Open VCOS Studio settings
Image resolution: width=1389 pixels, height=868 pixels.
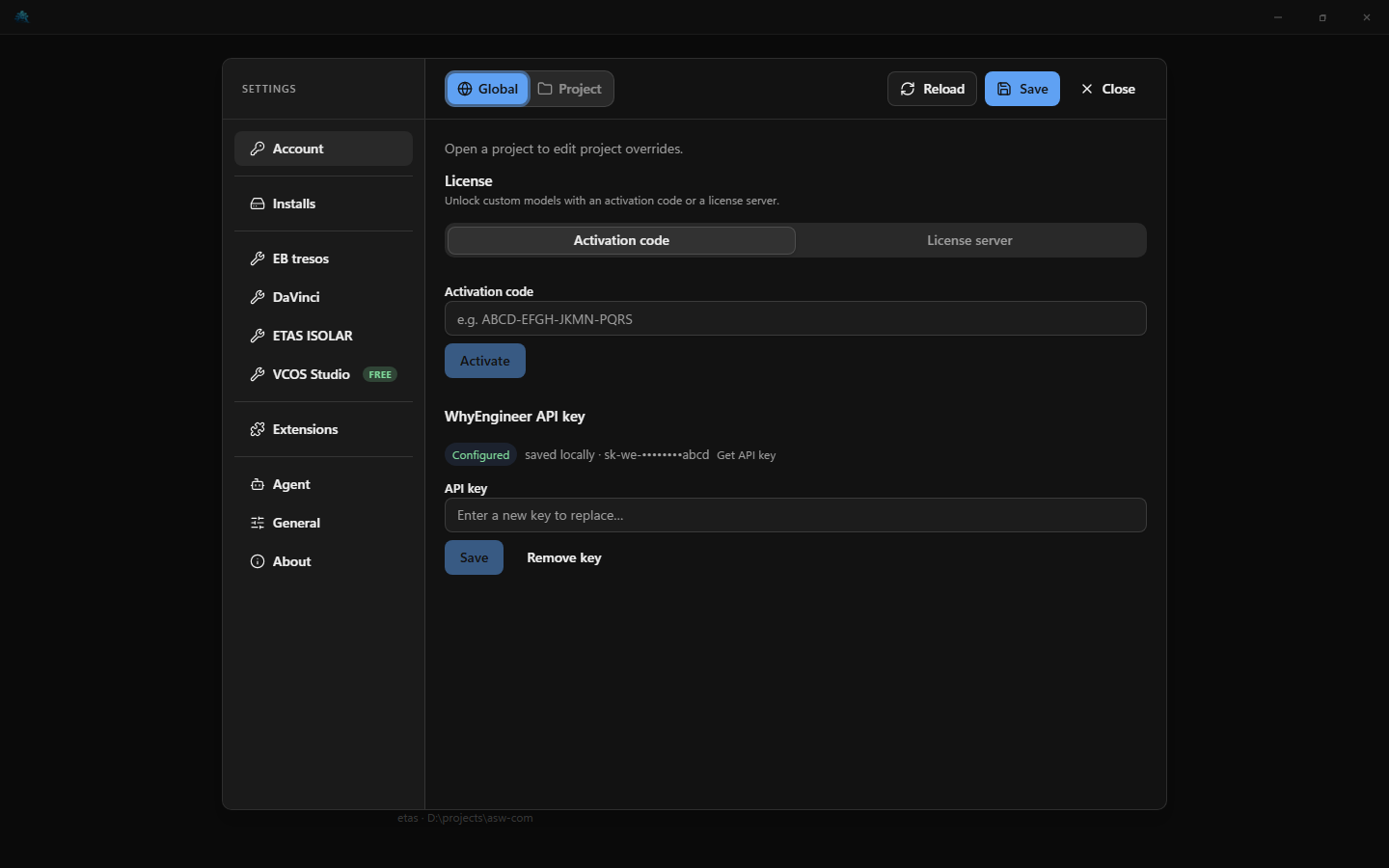click(x=323, y=374)
